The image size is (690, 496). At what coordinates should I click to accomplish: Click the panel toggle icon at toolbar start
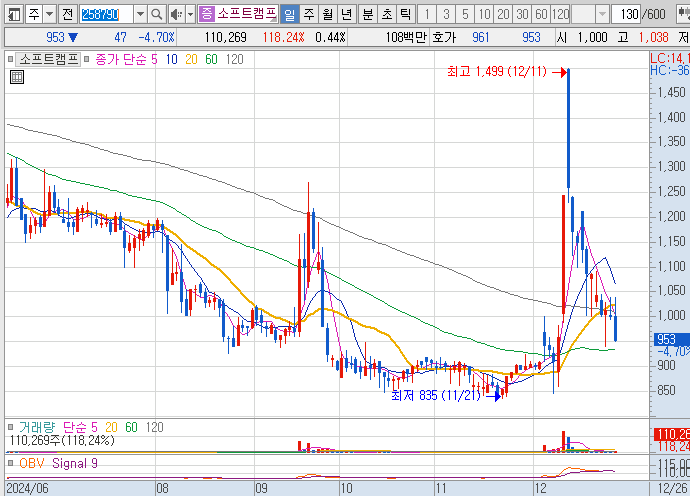click(14, 15)
